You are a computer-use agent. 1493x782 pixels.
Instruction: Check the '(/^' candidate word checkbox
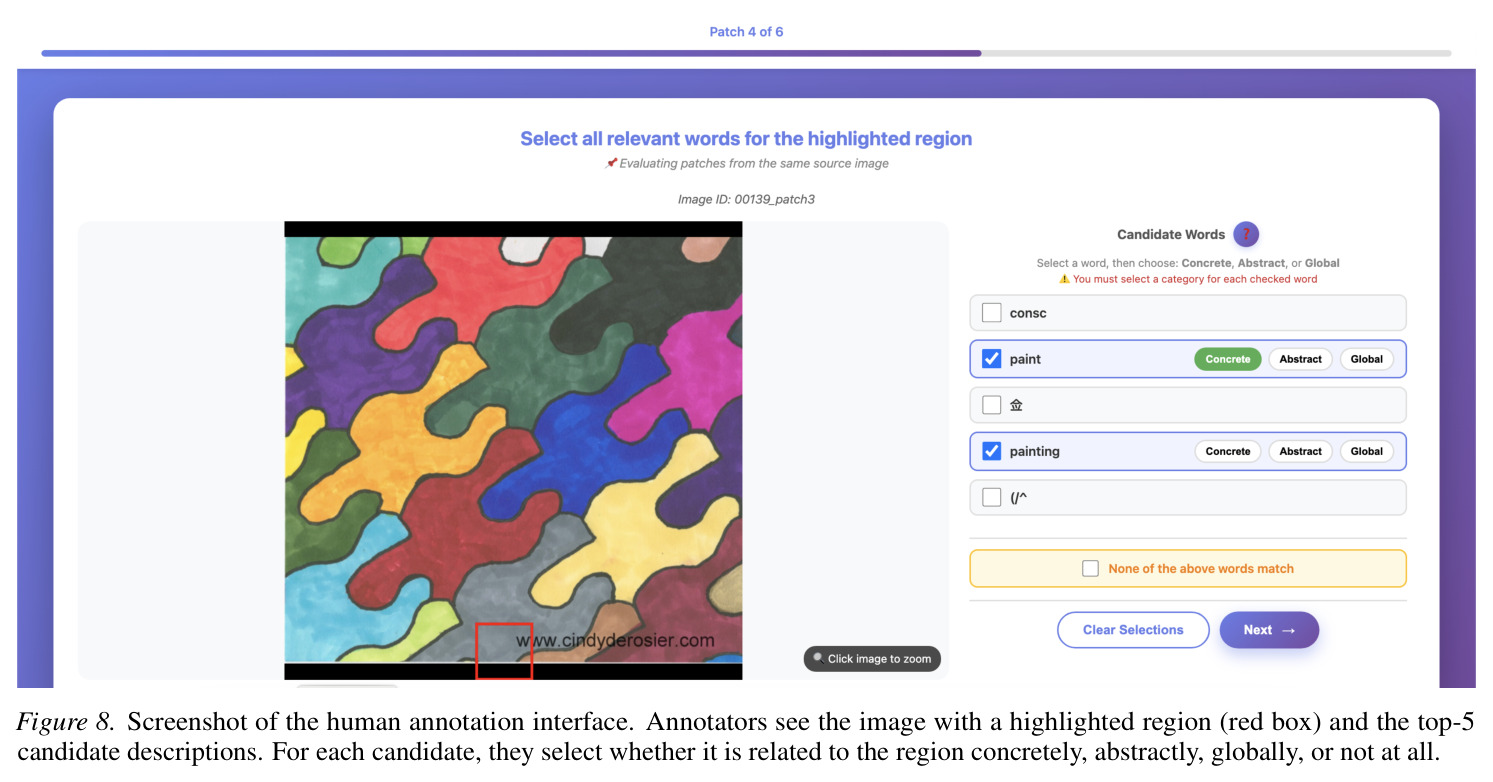point(991,497)
